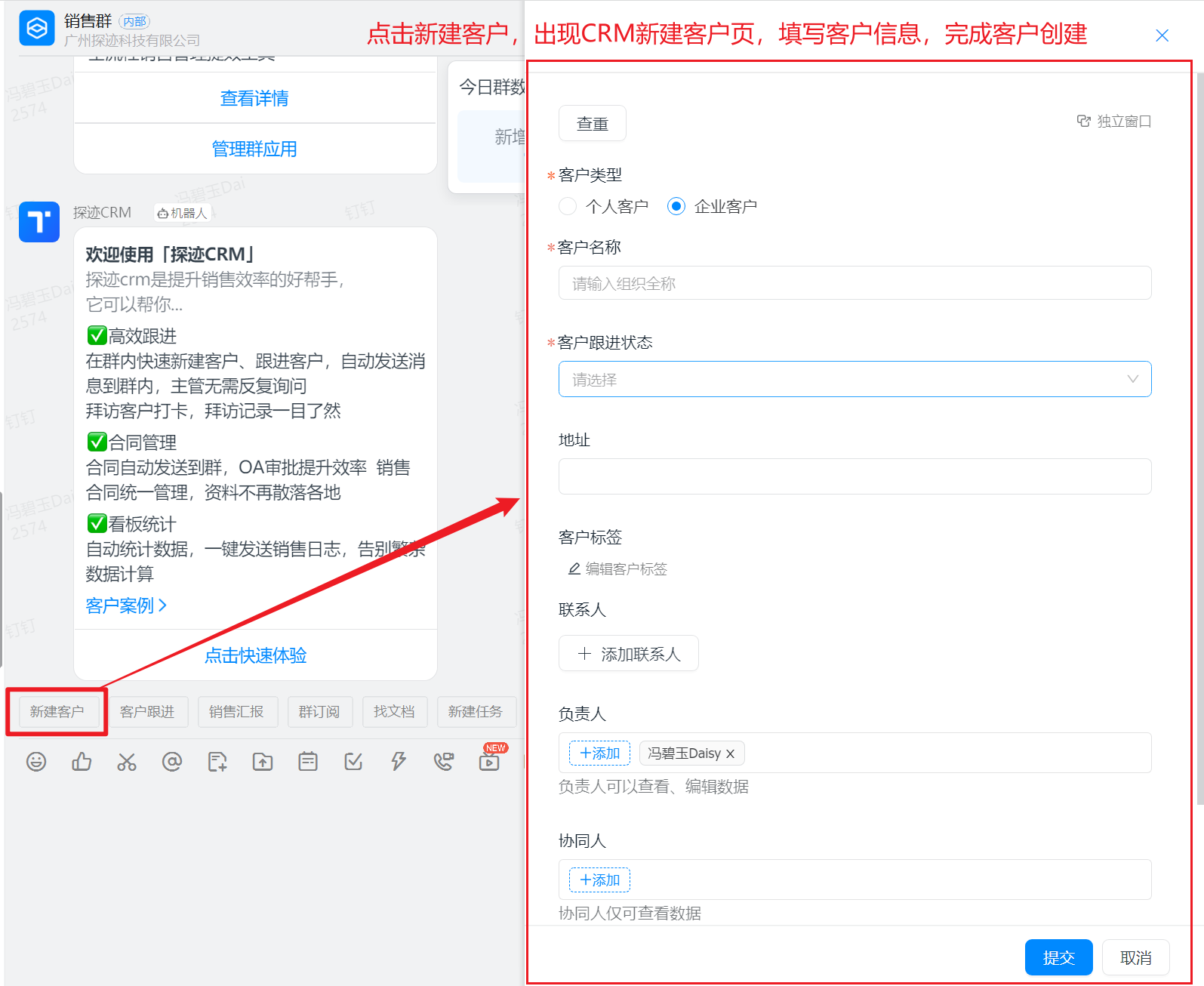The height and width of the screenshot is (986, 1204).
Task: Close the CRM new customer panel
Action: pyautogui.click(x=1162, y=35)
